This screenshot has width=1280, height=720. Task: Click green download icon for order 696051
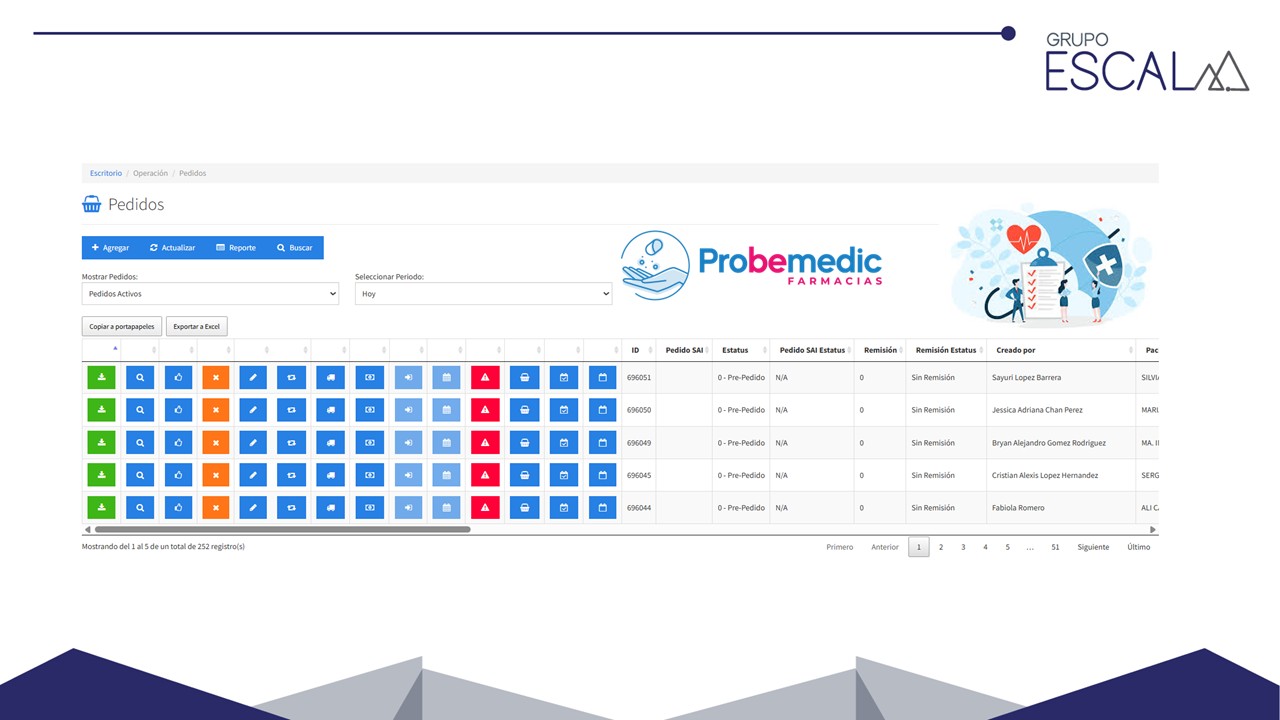(101, 378)
